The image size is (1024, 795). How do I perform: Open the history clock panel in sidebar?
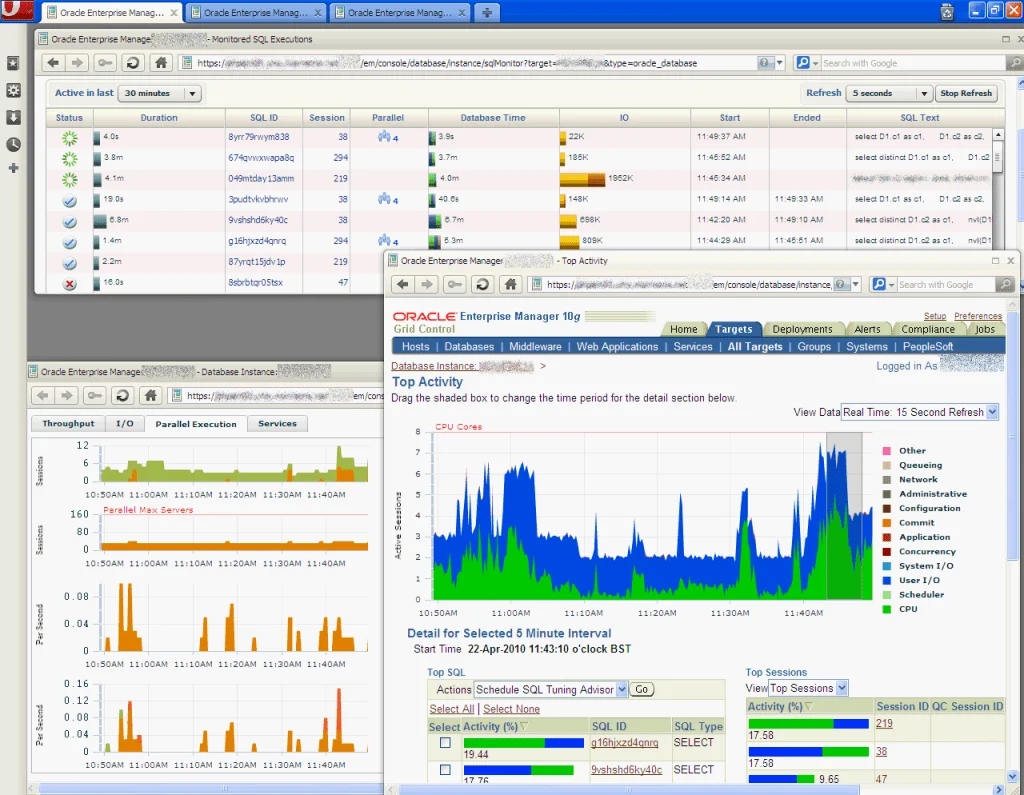coord(13,144)
